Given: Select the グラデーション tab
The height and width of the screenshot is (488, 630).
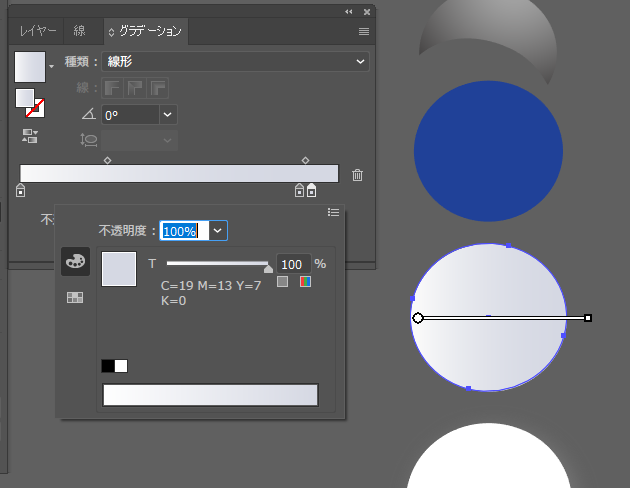Looking at the screenshot, I should click(146, 31).
